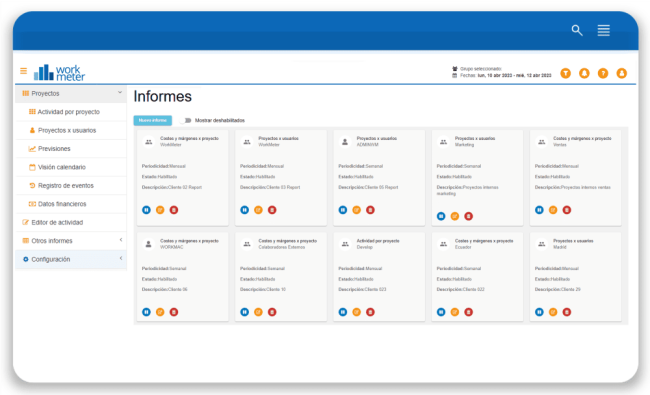Click the Costes y márgenes Ecuador card title
650x395 pixels.
[x=484, y=241]
